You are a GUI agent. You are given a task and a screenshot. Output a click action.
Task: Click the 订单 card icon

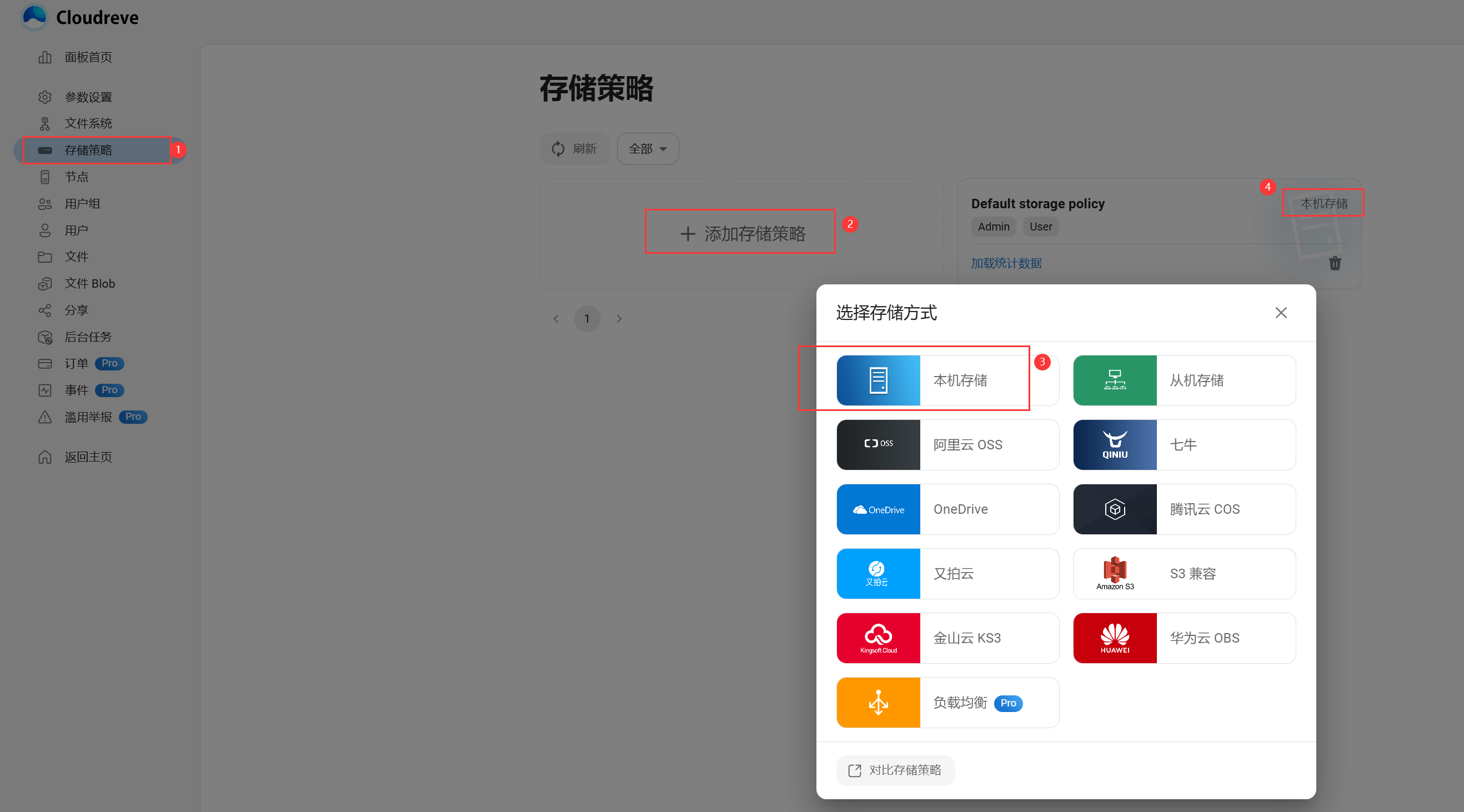pos(45,364)
